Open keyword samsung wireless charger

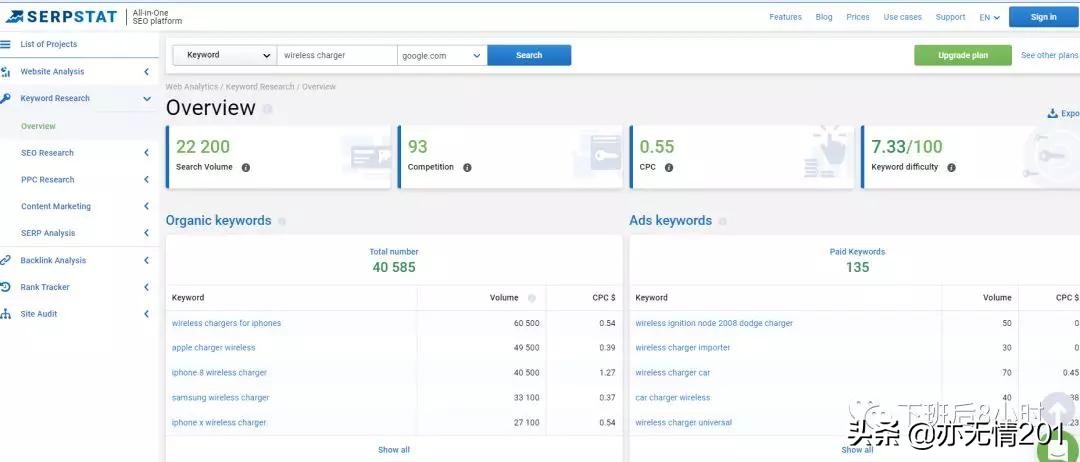pyautogui.click(x=220, y=397)
